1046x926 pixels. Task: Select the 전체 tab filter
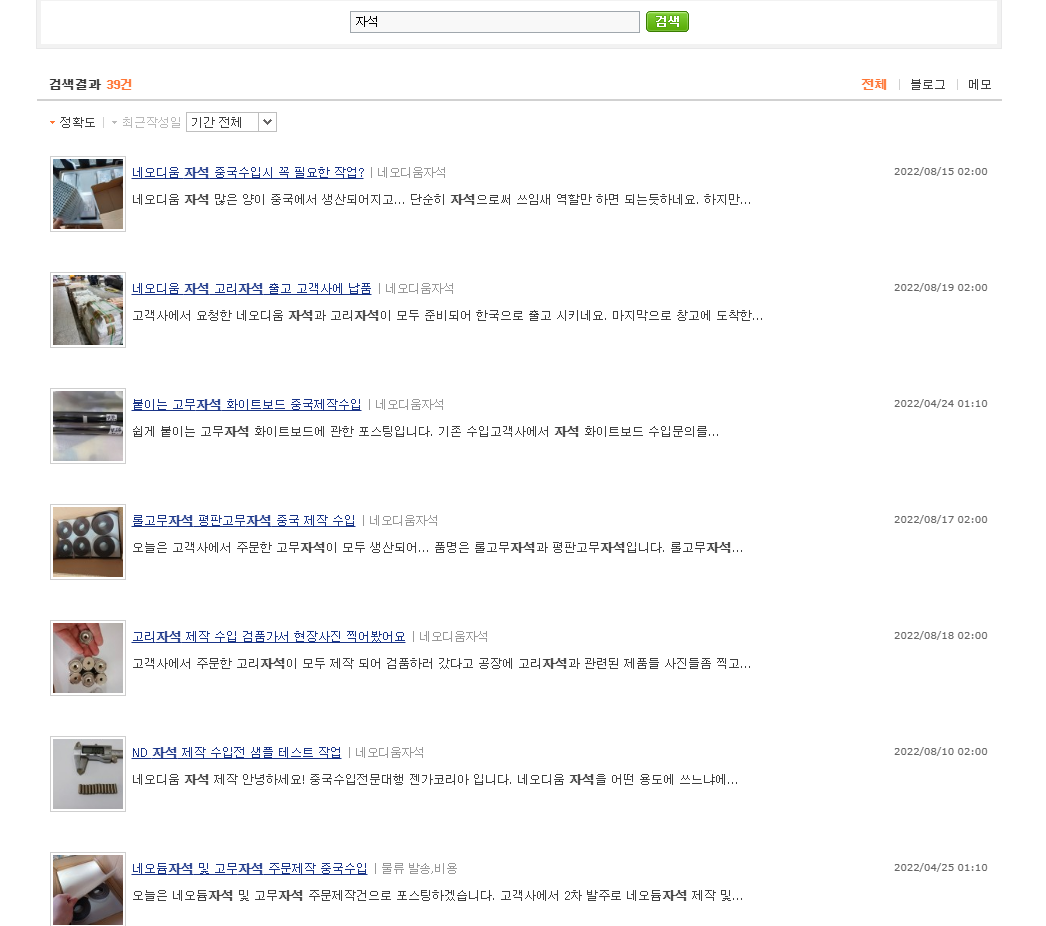874,85
